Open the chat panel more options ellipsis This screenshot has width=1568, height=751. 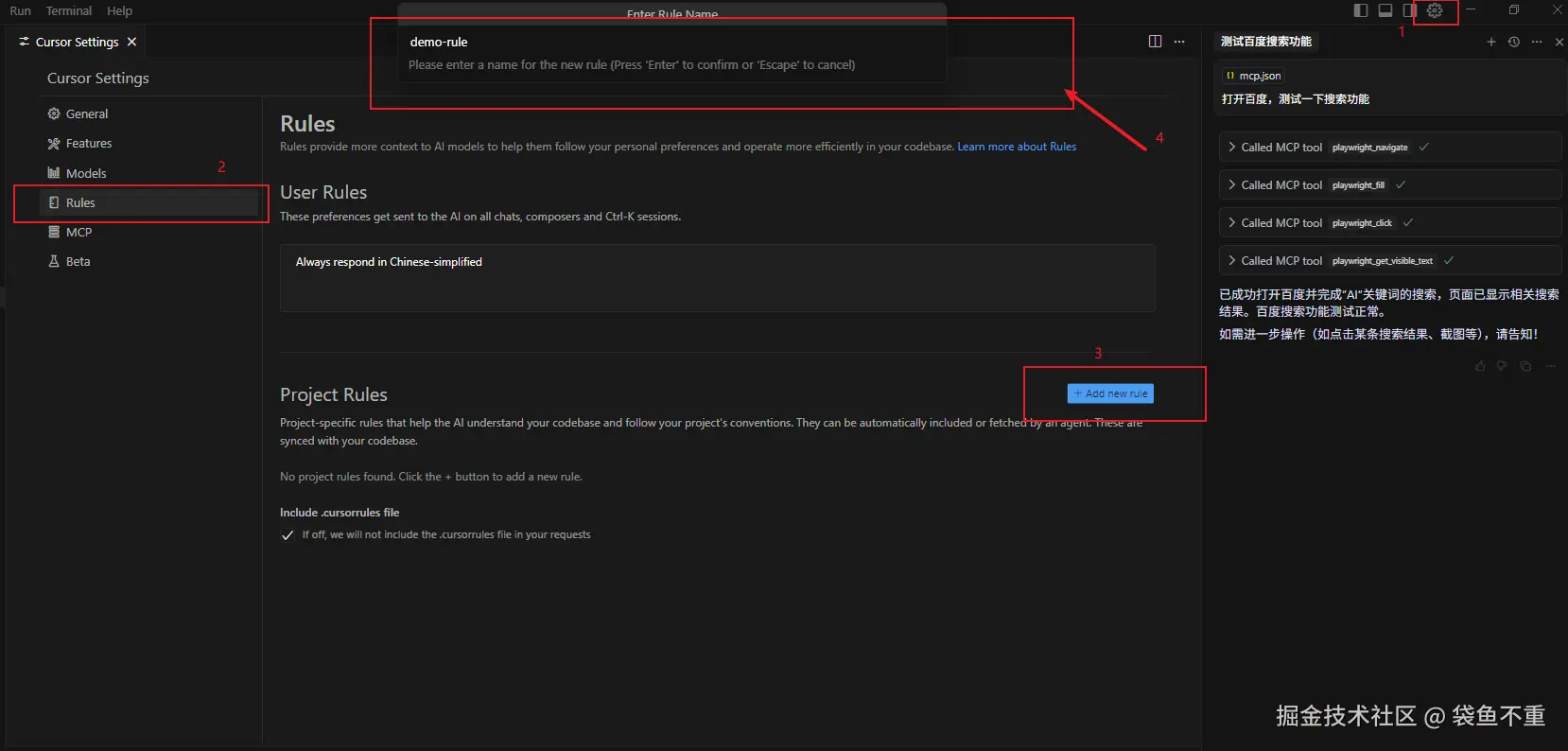[1537, 42]
